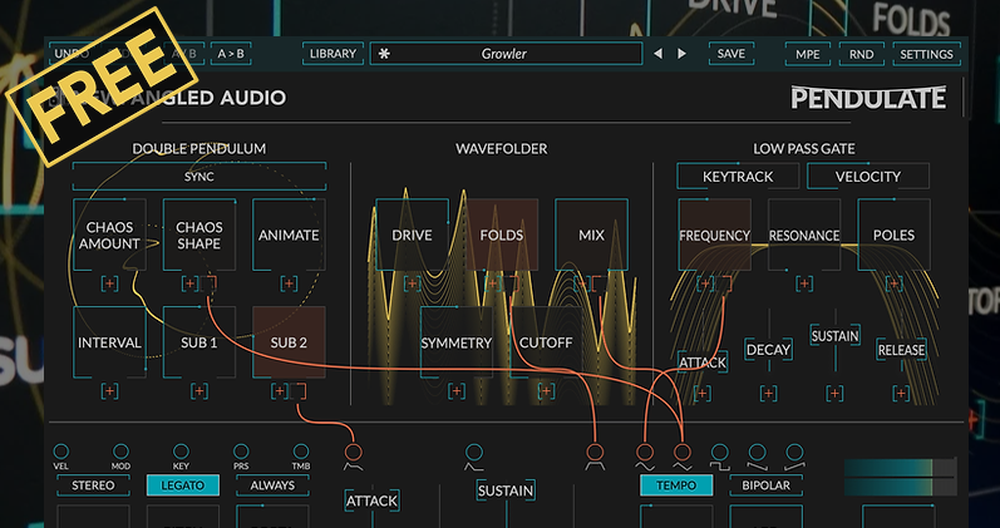Click the DECAY slider handle
The height and width of the screenshot is (528, 1000).
768,349
